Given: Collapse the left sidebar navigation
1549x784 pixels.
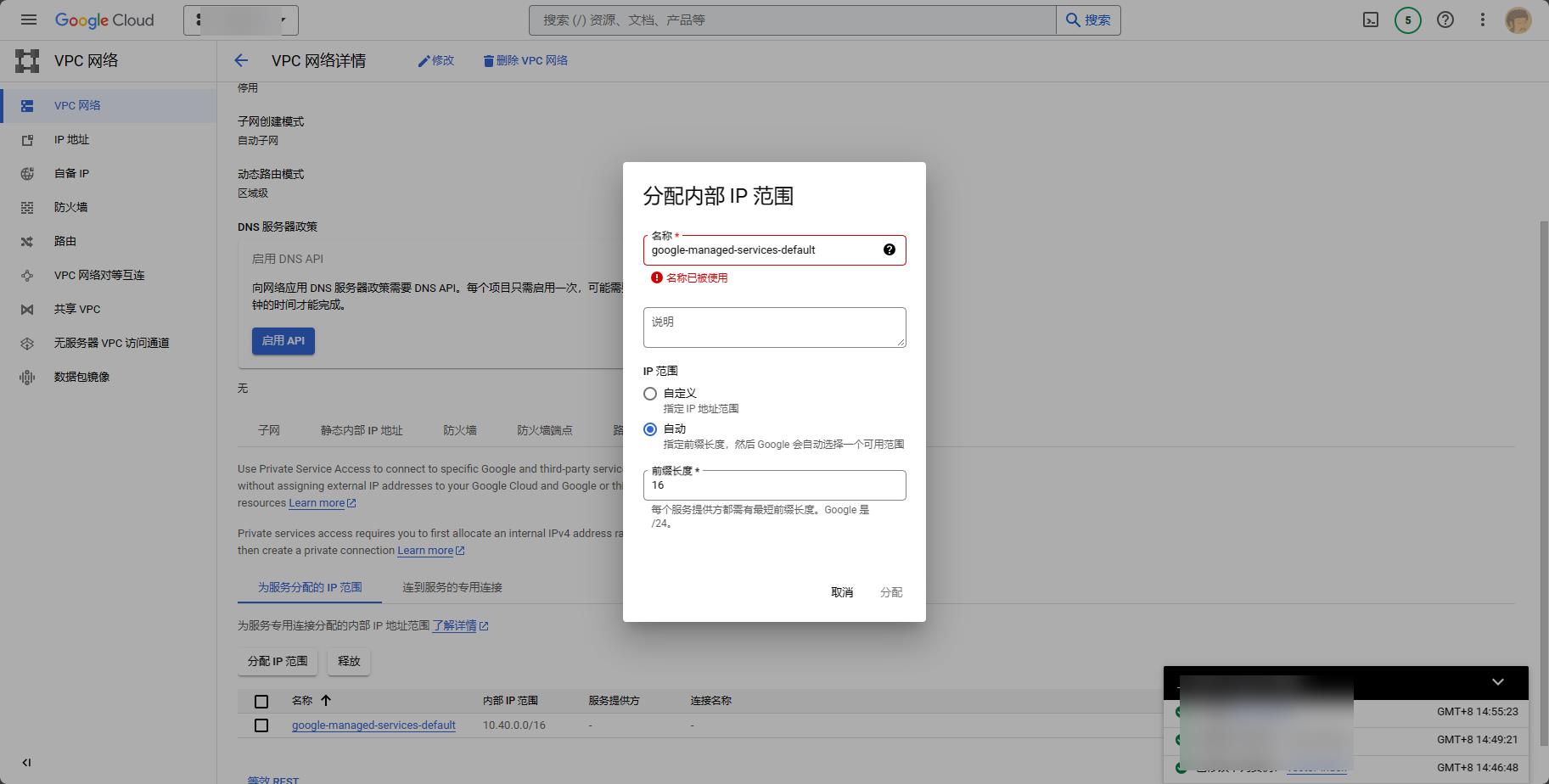Looking at the screenshot, I should [x=26, y=762].
